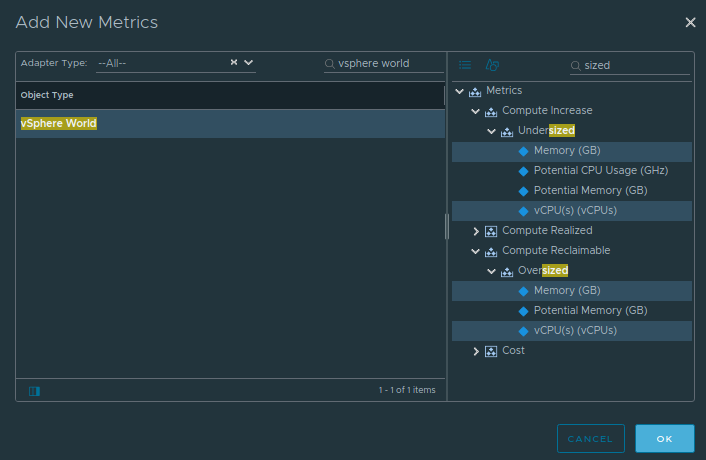This screenshot has width=706, height=460.
Task: Click the list view icon above metrics tree
Action: [x=465, y=65]
